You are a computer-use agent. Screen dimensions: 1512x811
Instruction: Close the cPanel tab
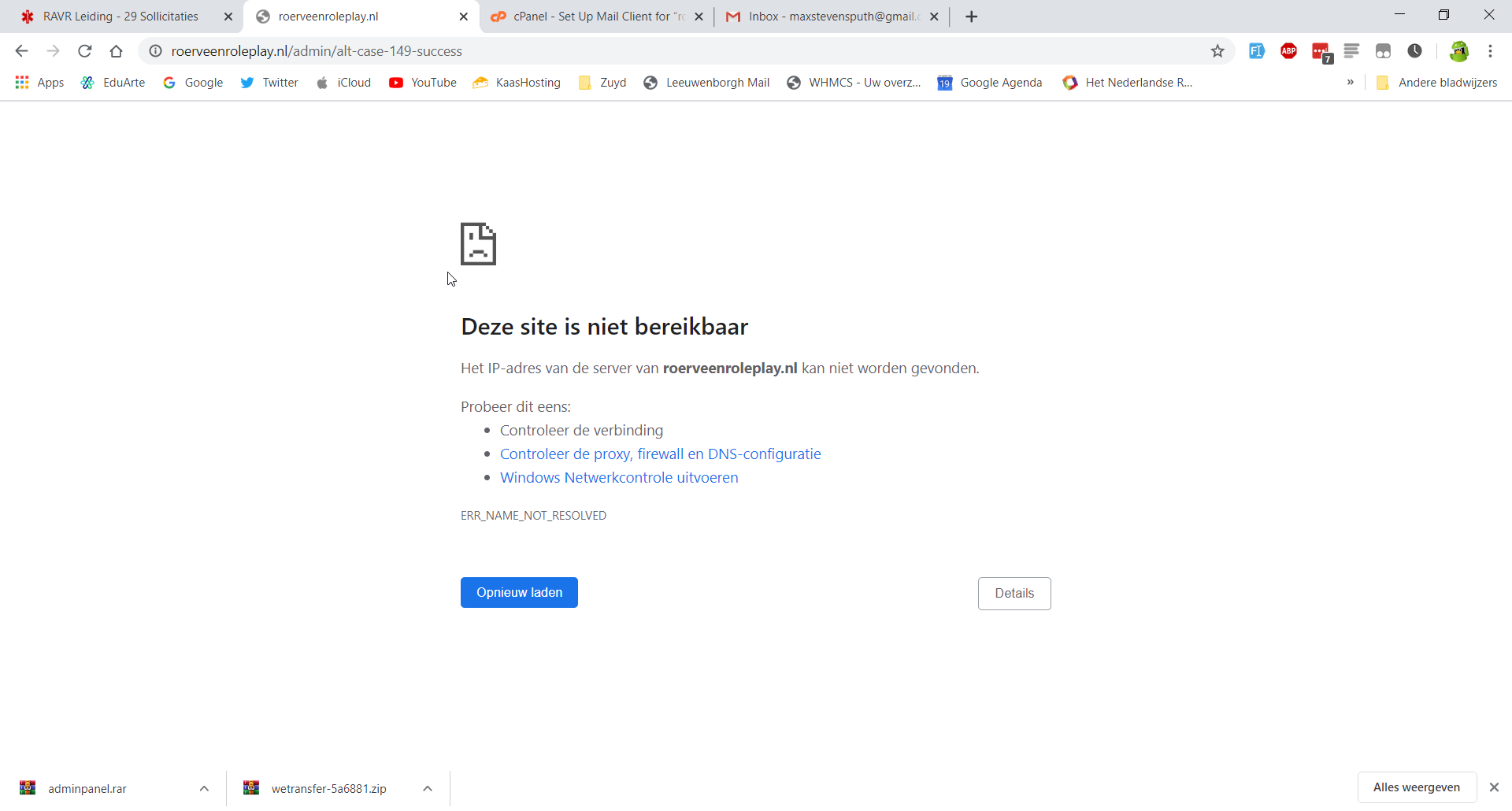pyautogui.click(x=699, y=17)
